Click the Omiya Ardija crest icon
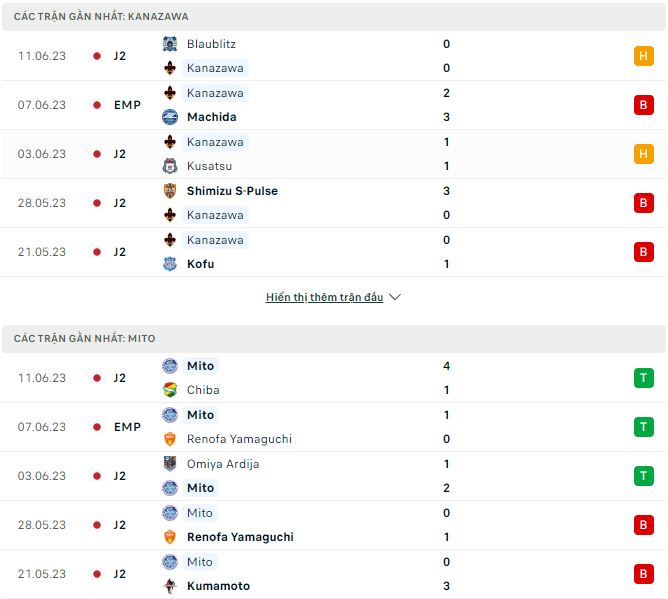 point(170,464)
